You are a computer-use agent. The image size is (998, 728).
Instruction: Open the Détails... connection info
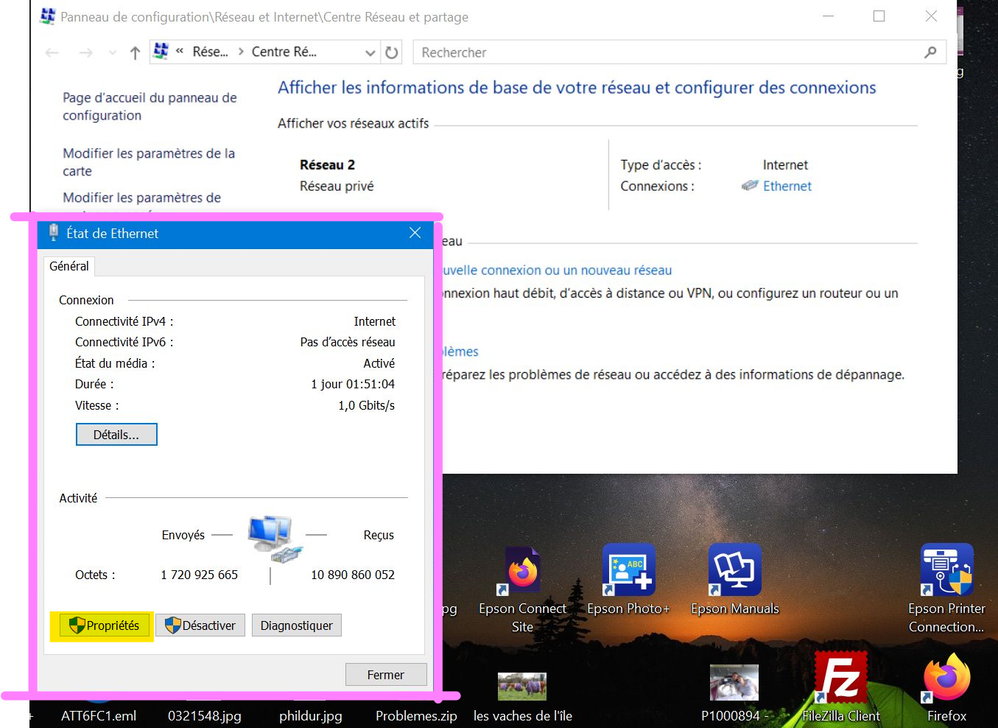116,435
